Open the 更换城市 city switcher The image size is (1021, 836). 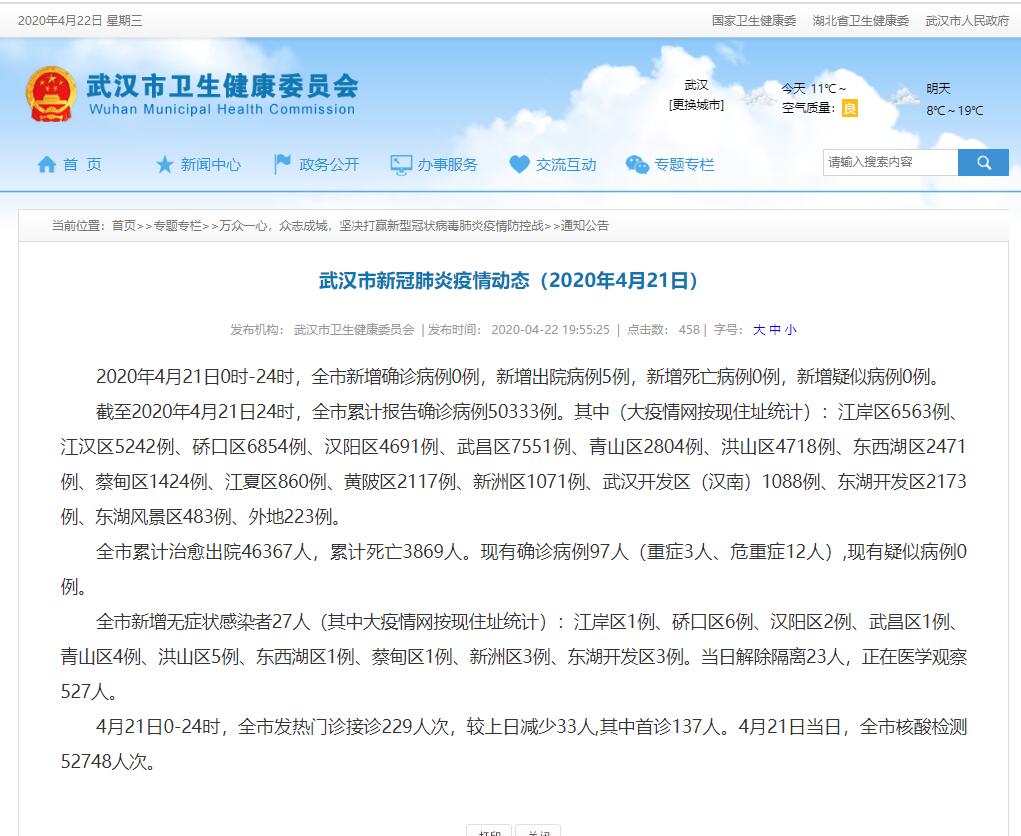click(696, 105)
